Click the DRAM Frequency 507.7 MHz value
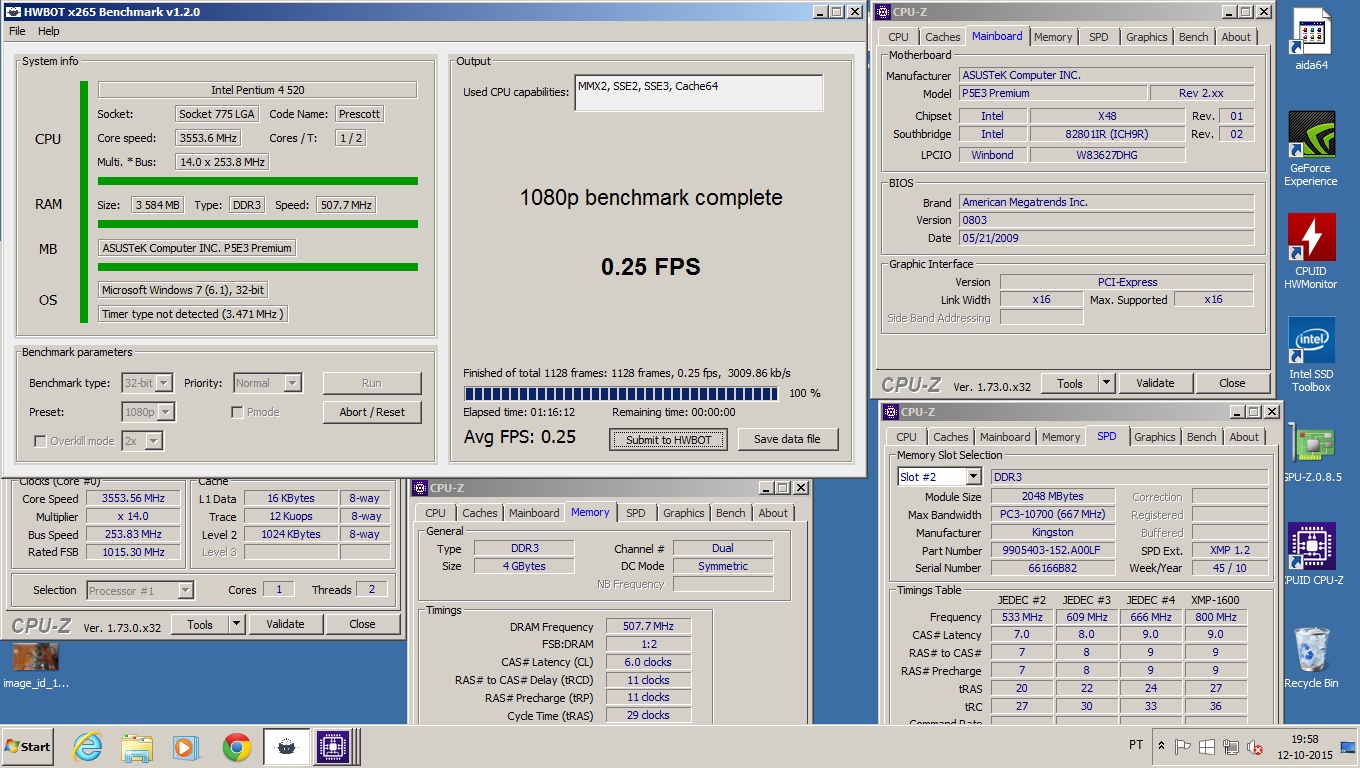This screenshot has width=1360, height=768. 647,627
